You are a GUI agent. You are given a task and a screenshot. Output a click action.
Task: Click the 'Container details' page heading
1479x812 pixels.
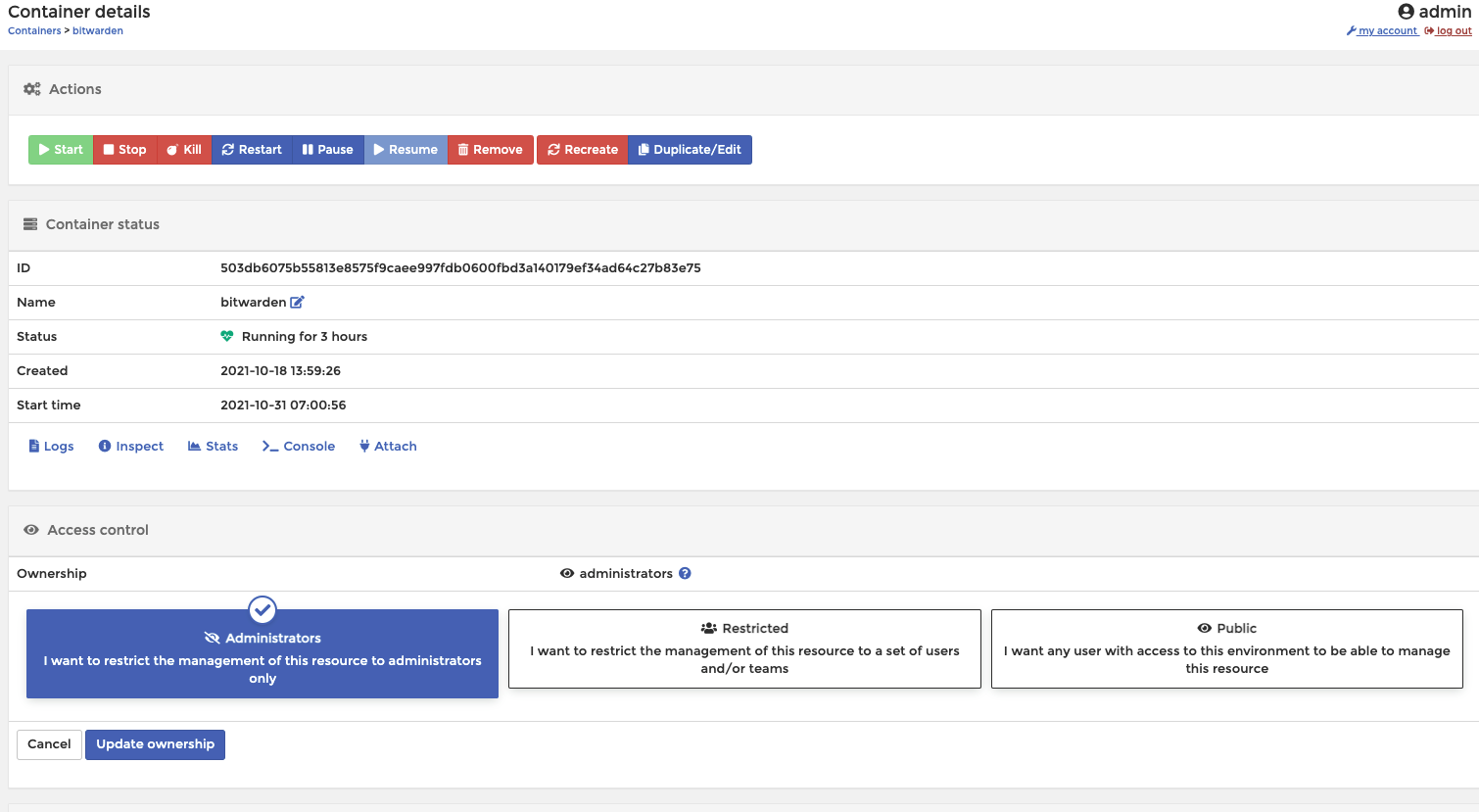point(79,12)
